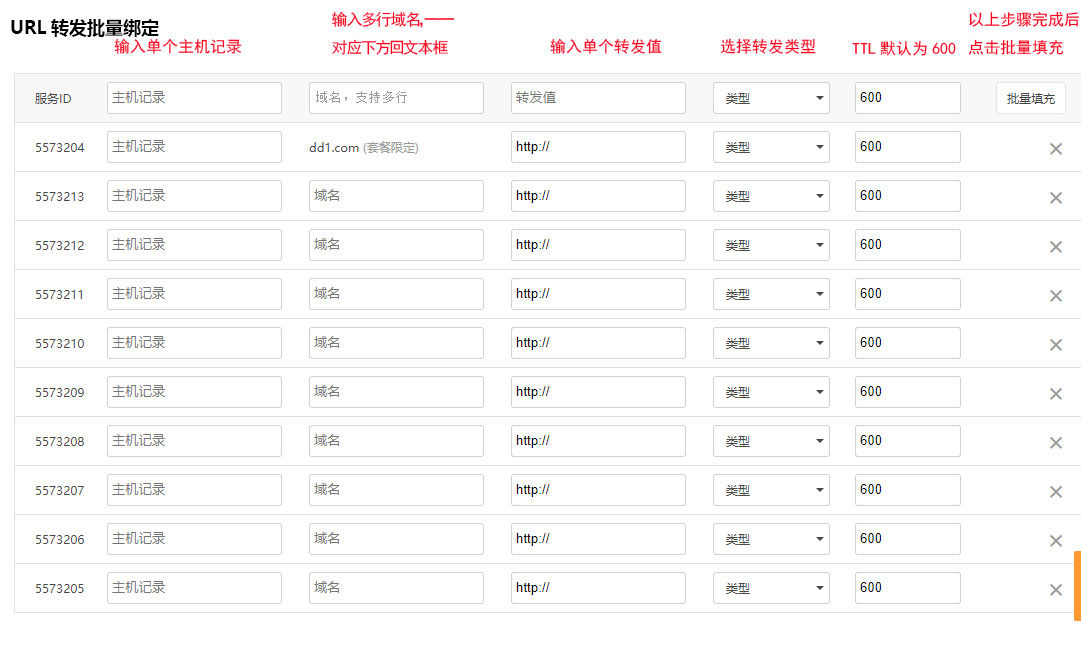Click 域名 field in row 5573213
This screenshot has height=665, width=1081.
pyautogui.click(x=396, y=196)
